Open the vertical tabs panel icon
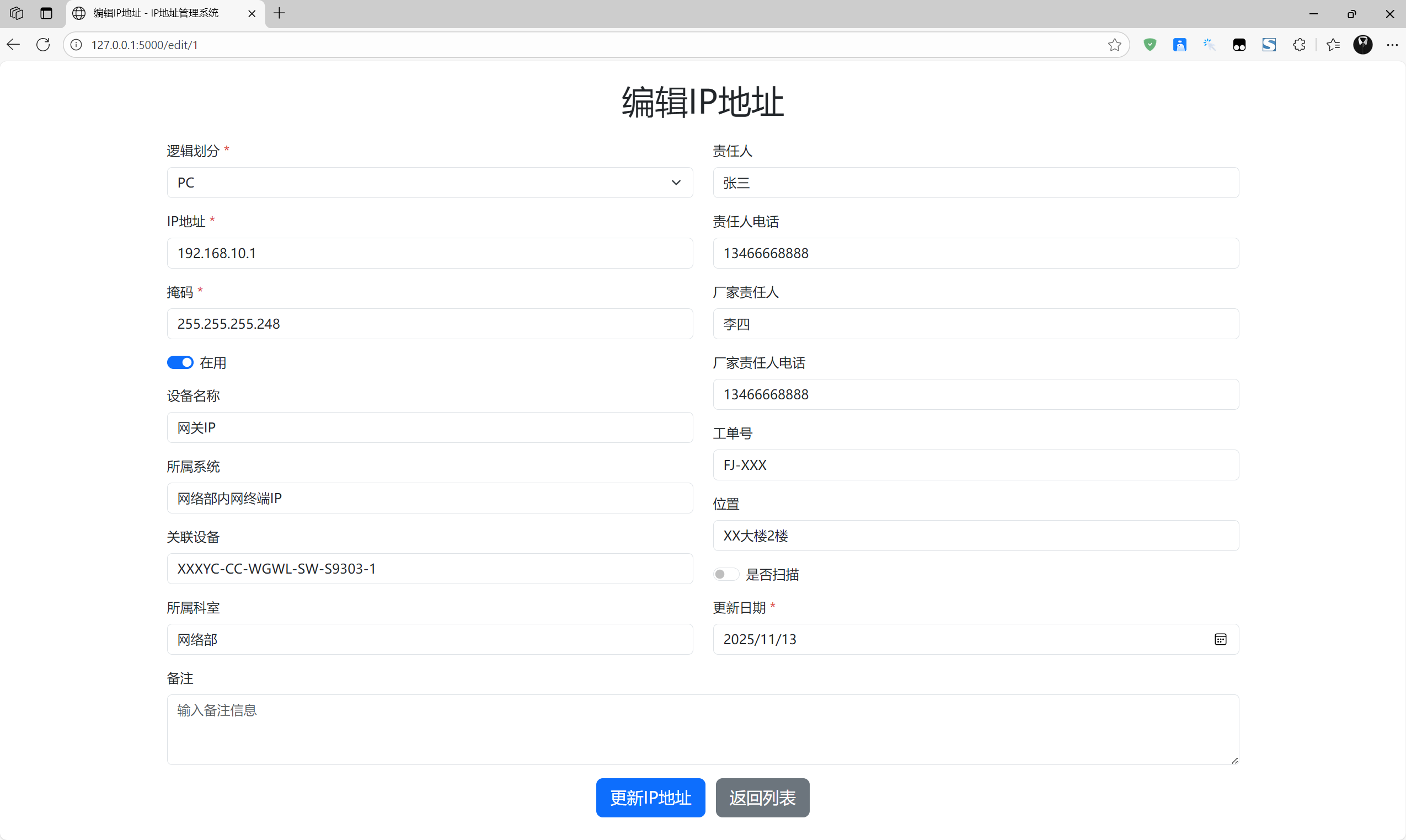The height and width of the screenshot is (840, 1406). pos(46,13)
